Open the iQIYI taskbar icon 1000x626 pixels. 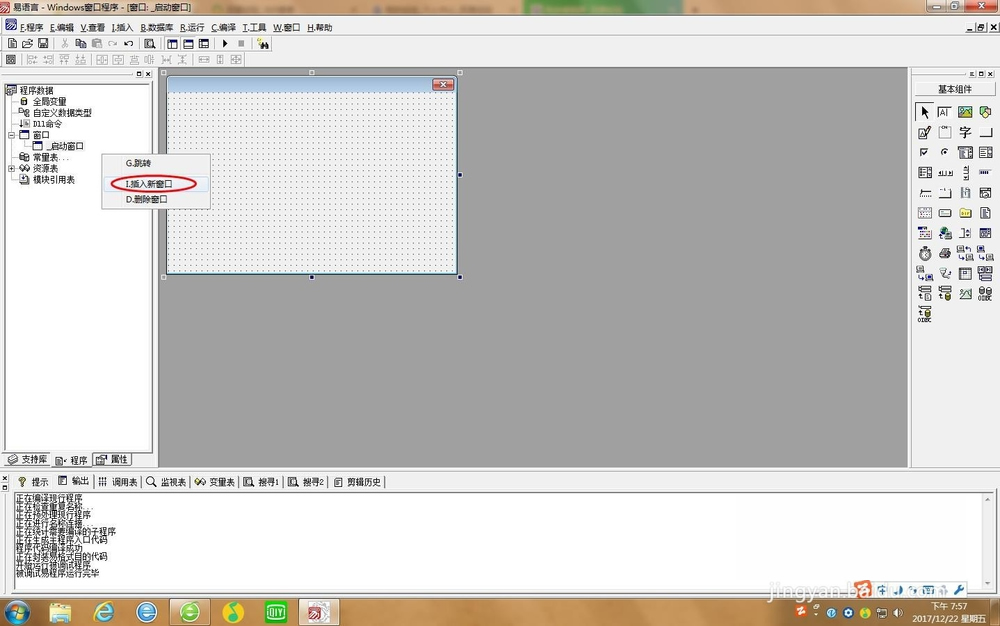pos(276,613)
